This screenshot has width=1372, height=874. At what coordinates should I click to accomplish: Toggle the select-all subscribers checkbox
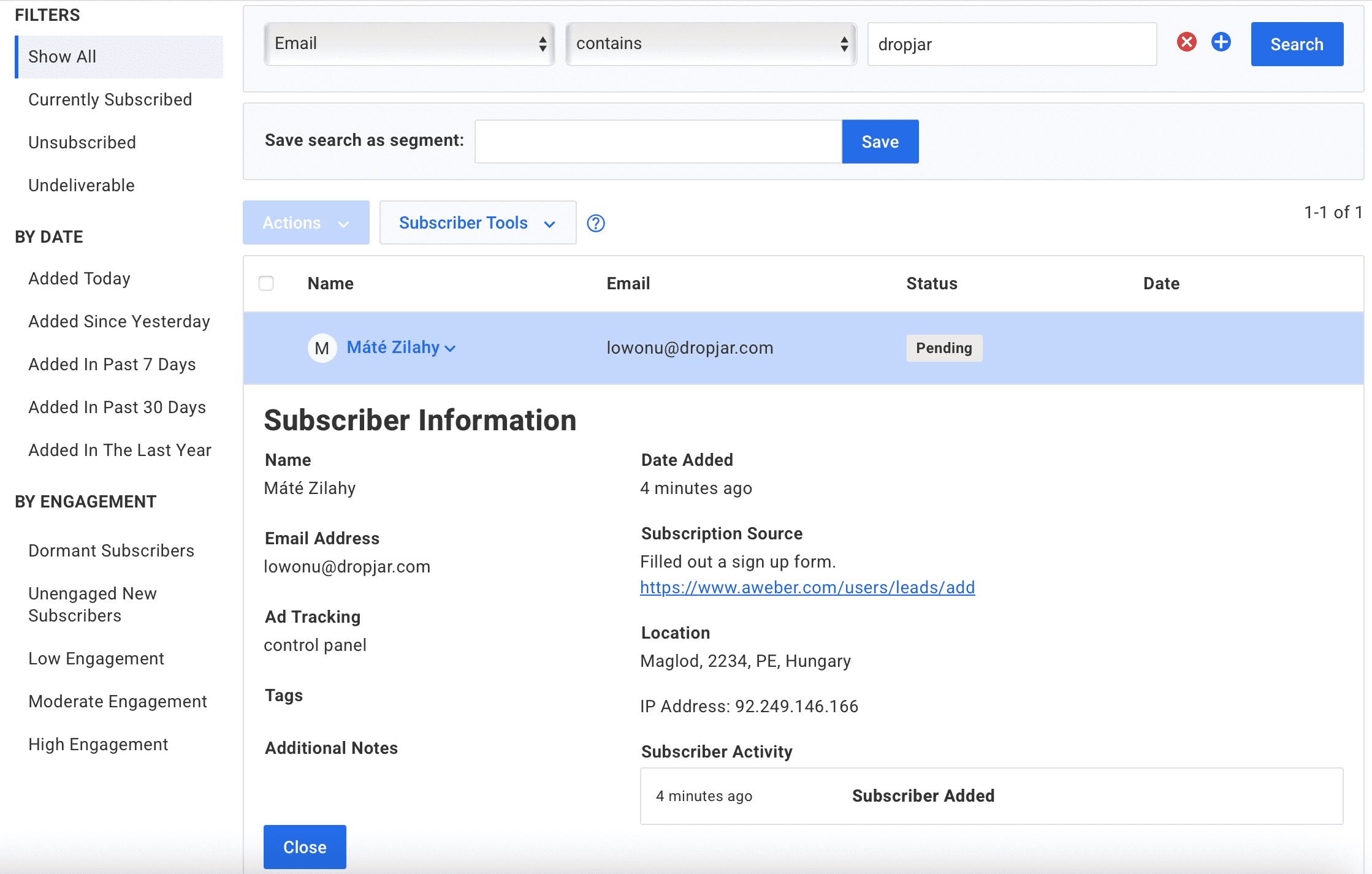point(266,283)
